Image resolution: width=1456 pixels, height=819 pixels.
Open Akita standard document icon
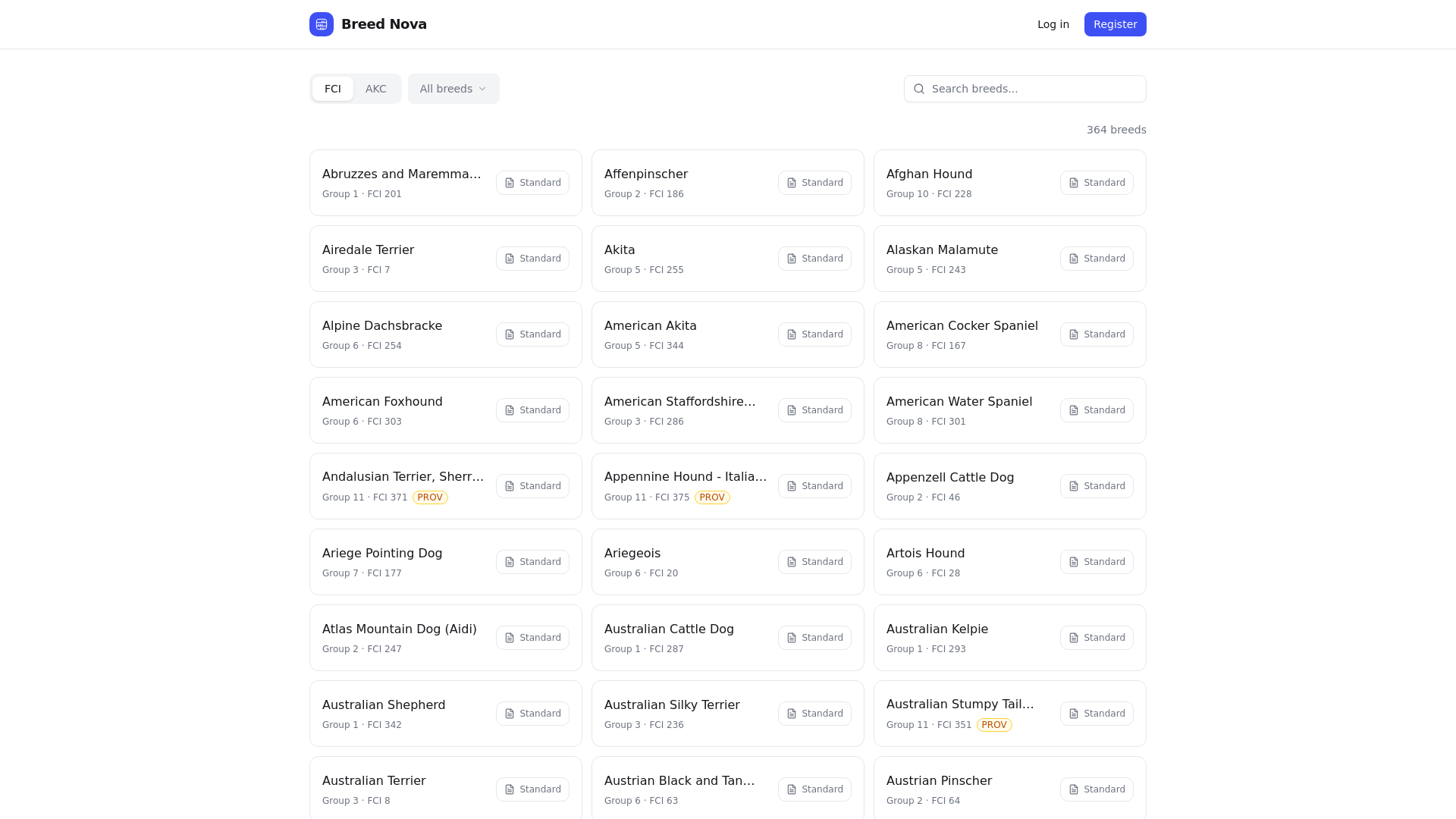pos(792,259)
